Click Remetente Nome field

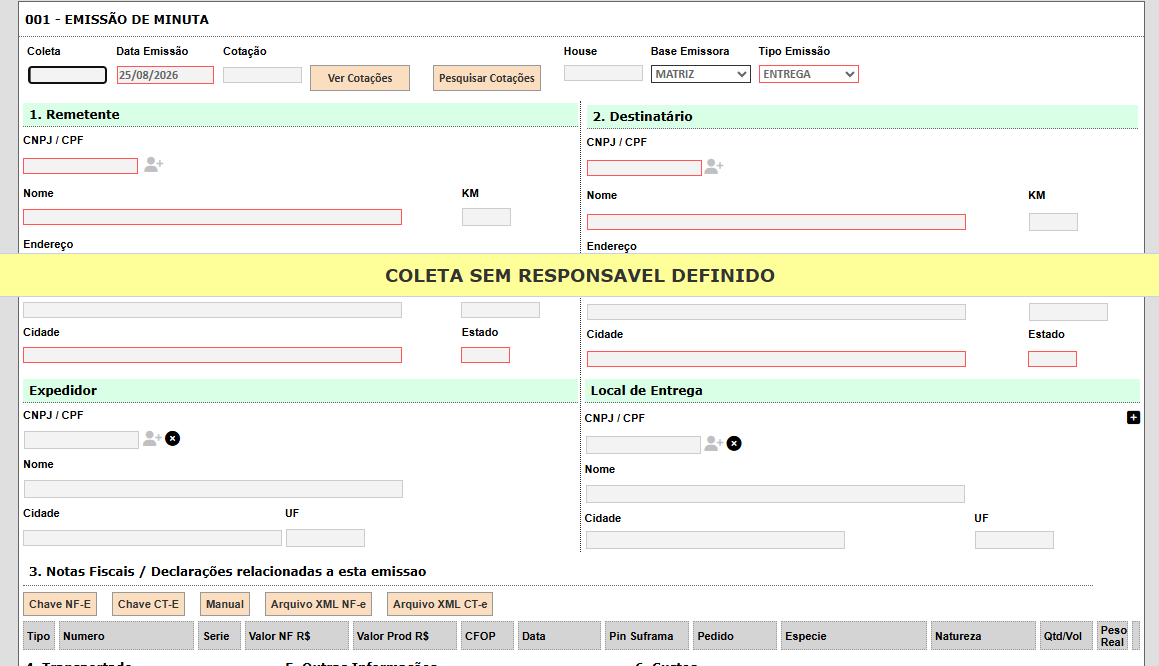point(212,217)
